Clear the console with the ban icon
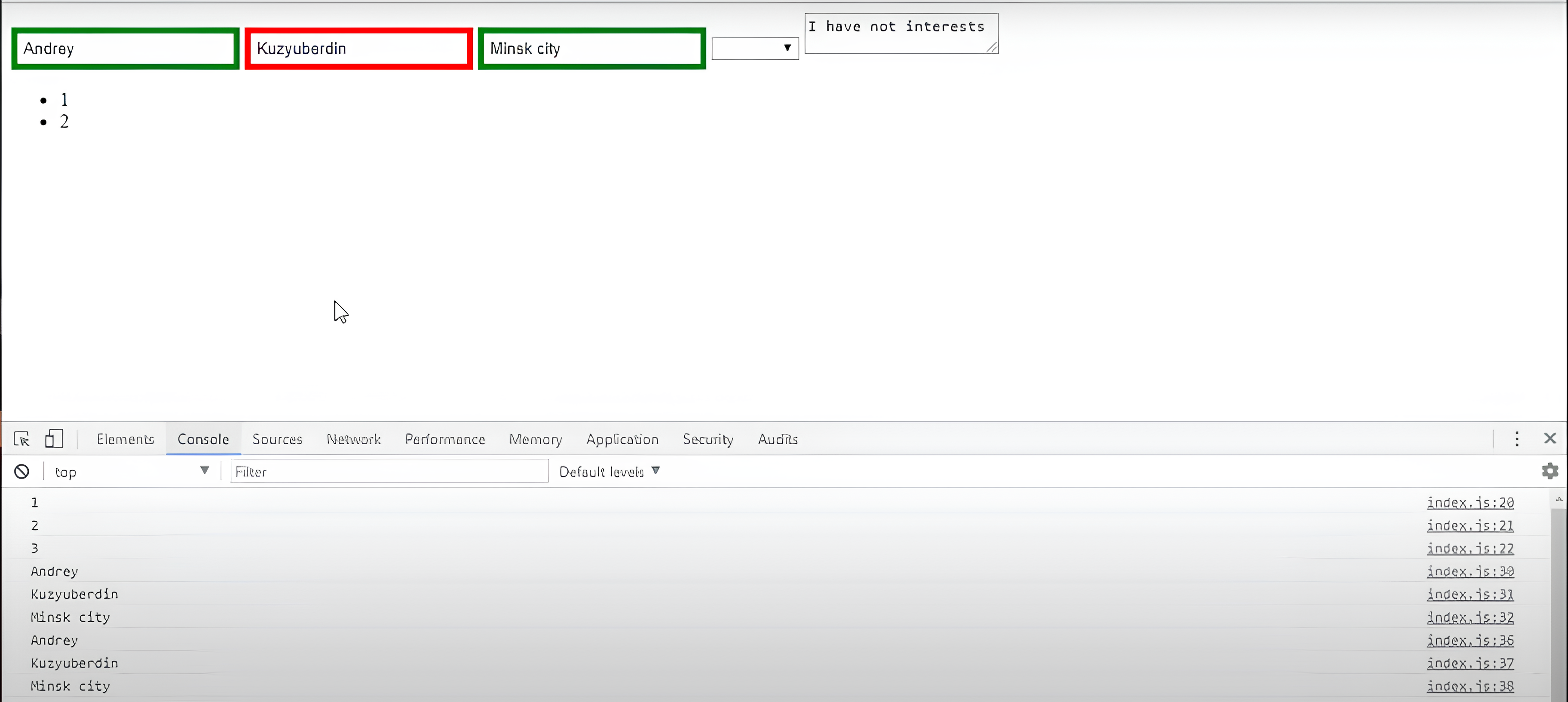 (x=22, y=471)
